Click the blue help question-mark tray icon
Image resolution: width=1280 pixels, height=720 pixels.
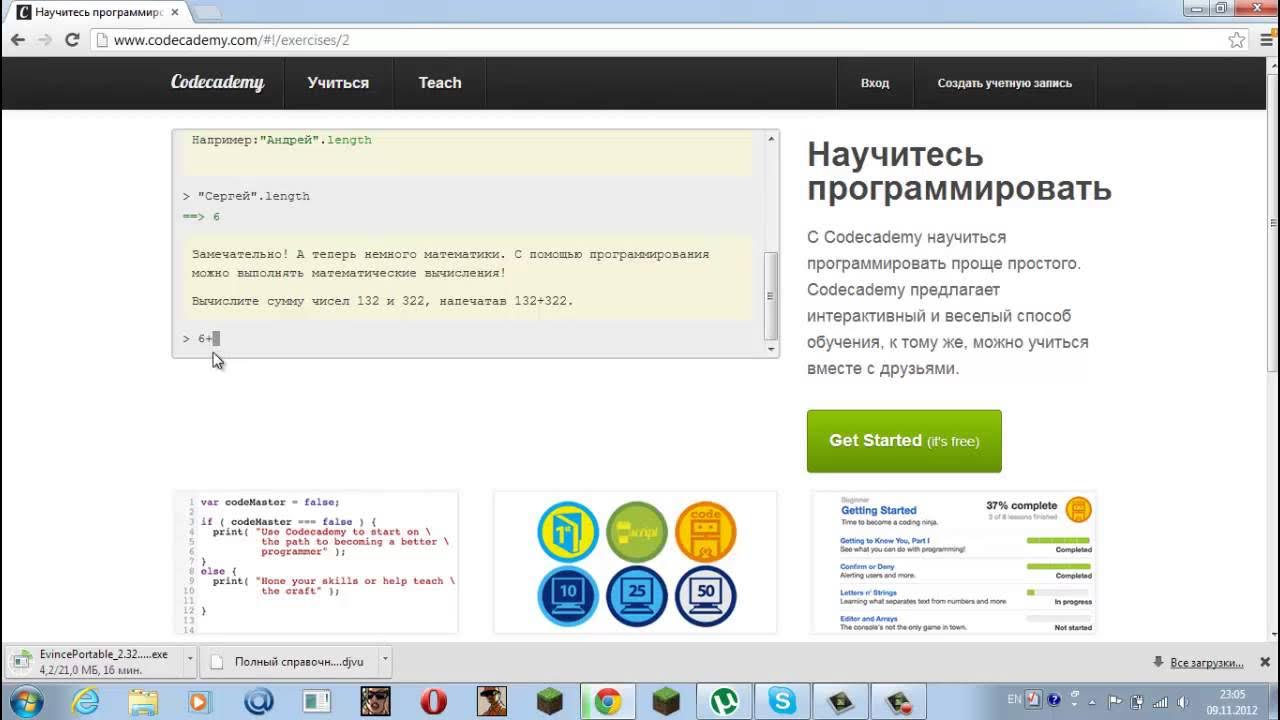(1053, 700)
